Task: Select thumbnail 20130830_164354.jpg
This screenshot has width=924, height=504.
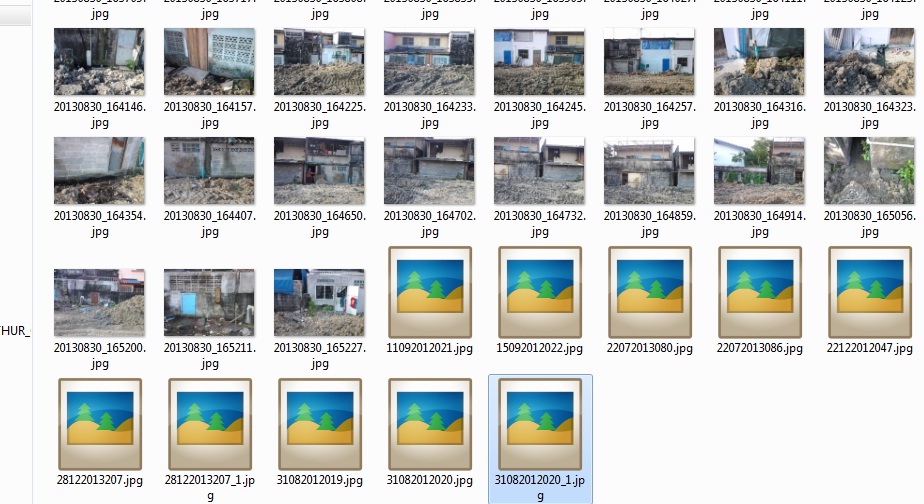Action: [99, 170]
